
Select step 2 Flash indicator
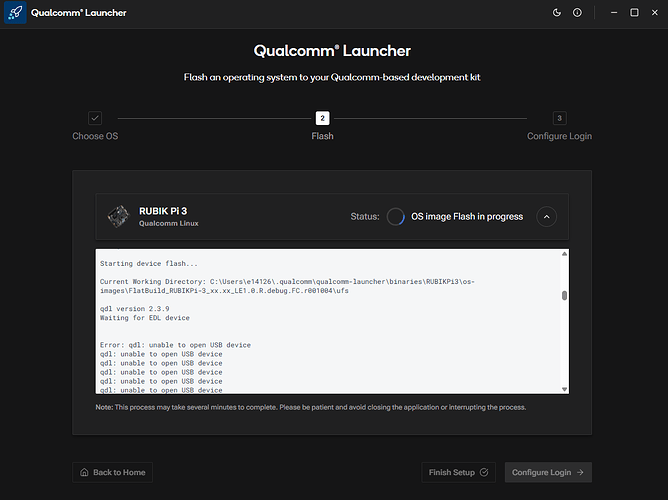point(322,118)
